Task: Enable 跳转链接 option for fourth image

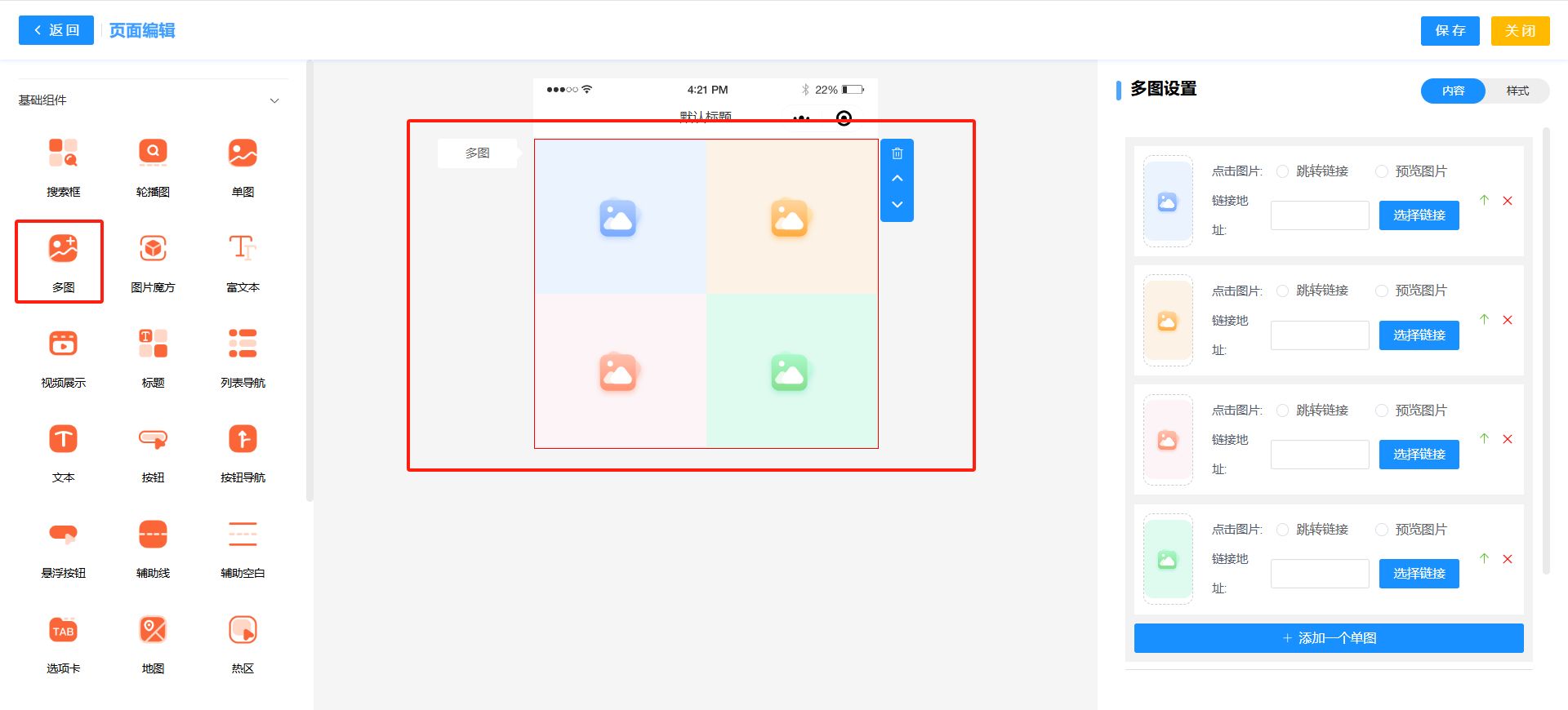Action: point(1283,530)
